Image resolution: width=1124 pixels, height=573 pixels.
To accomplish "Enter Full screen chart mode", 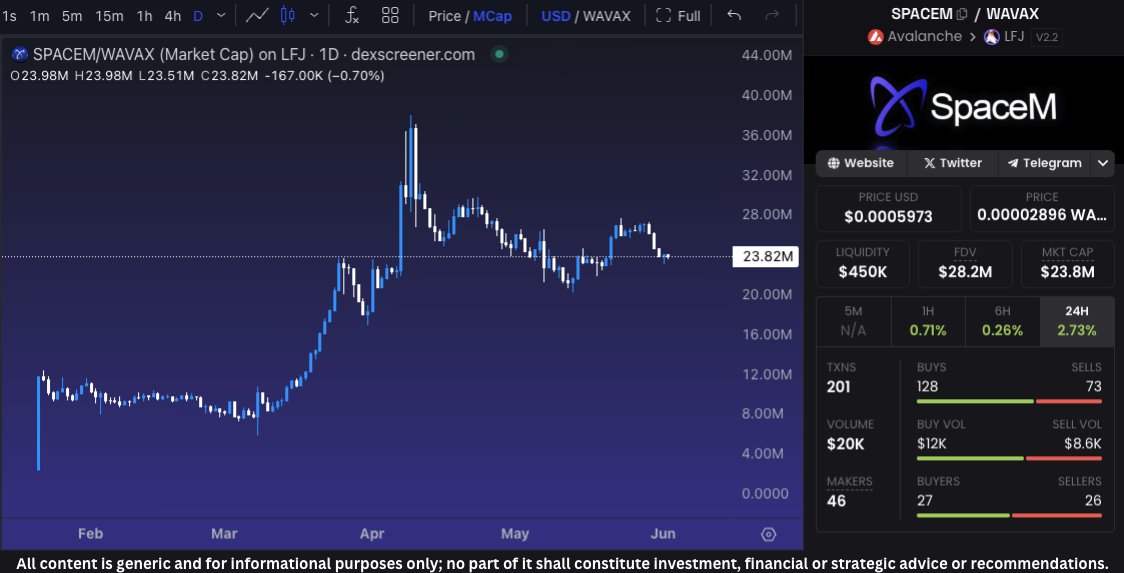I will [x=678, y=16].
